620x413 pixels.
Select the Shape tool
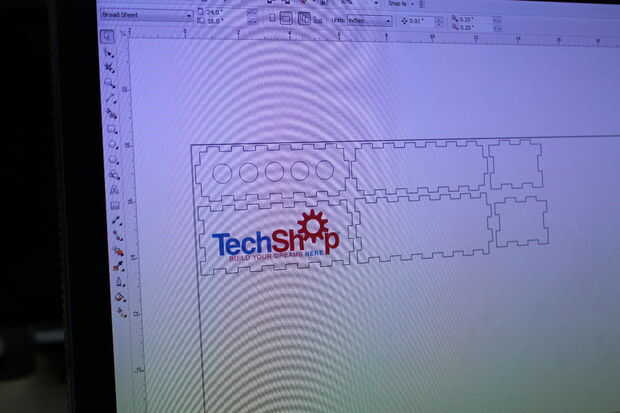(x=108, y=53)
